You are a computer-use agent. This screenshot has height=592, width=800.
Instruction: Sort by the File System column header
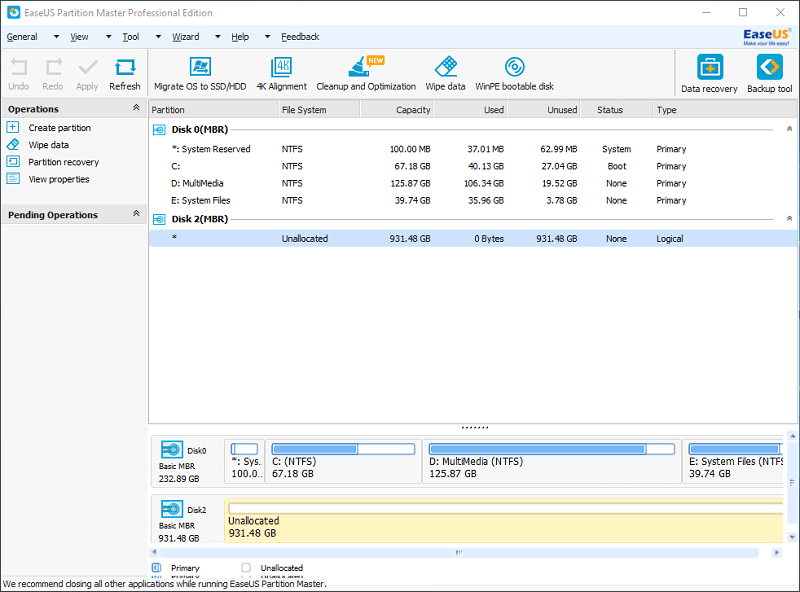coord(319,110)
